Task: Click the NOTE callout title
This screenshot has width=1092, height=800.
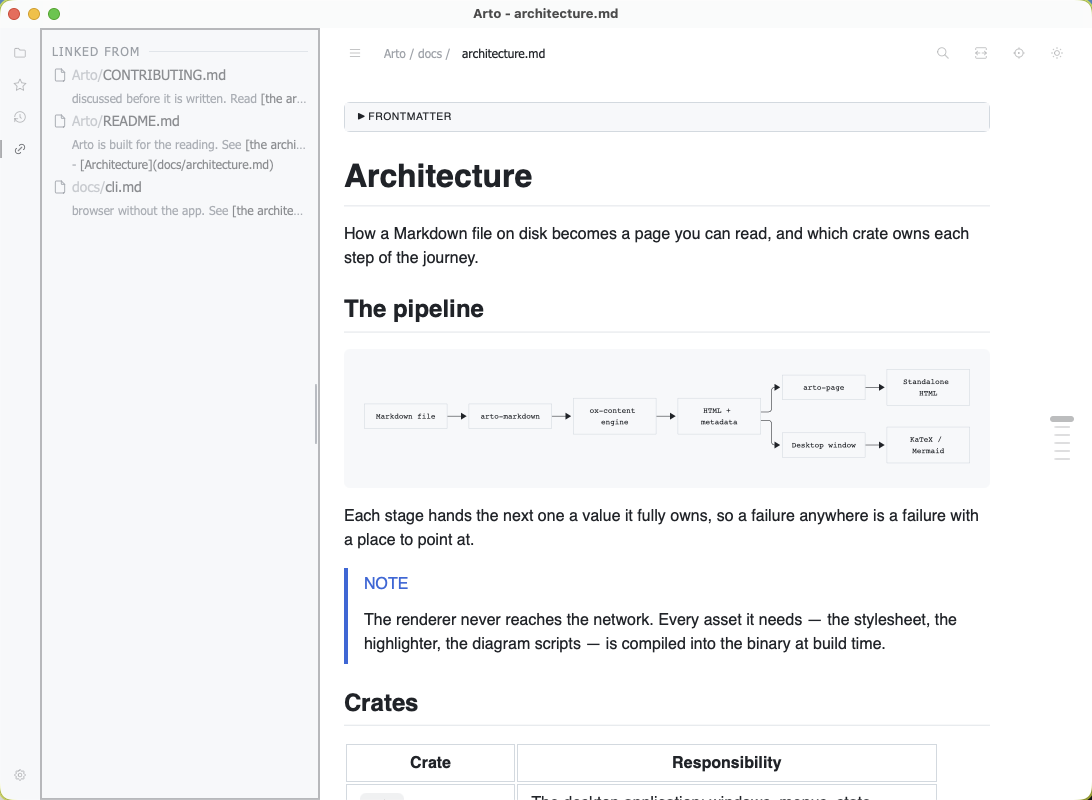Action: click(x=386, y=583)
